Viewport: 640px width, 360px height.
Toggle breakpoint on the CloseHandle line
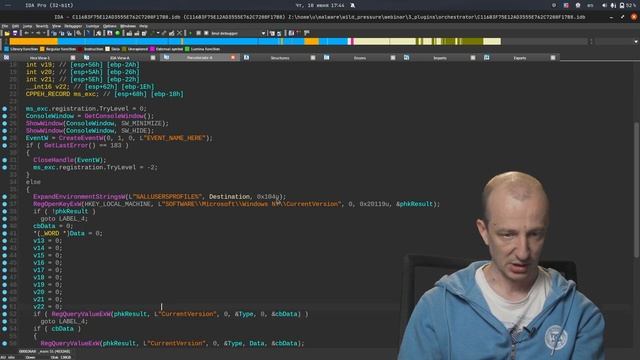pos(4,160)
